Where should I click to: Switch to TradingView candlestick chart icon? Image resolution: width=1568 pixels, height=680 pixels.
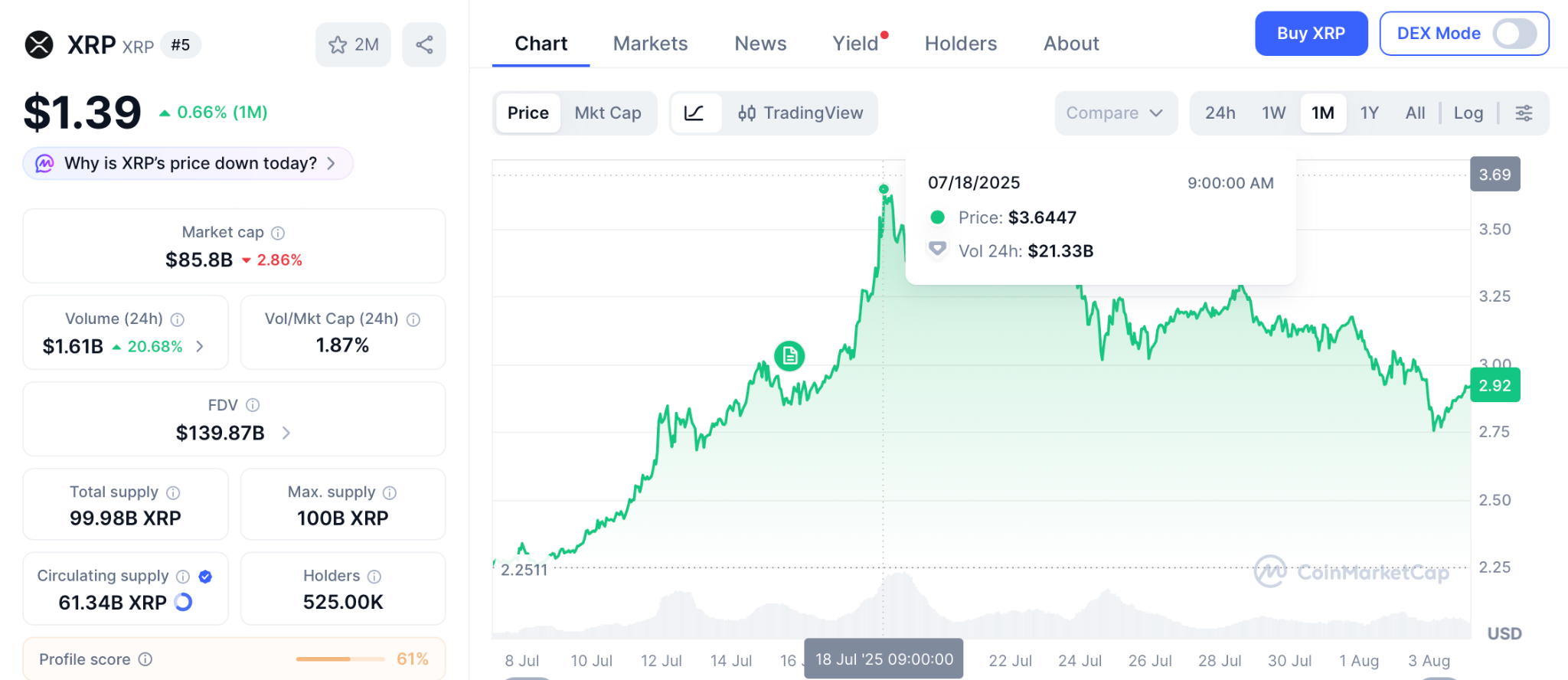click(x=749, y=113)
